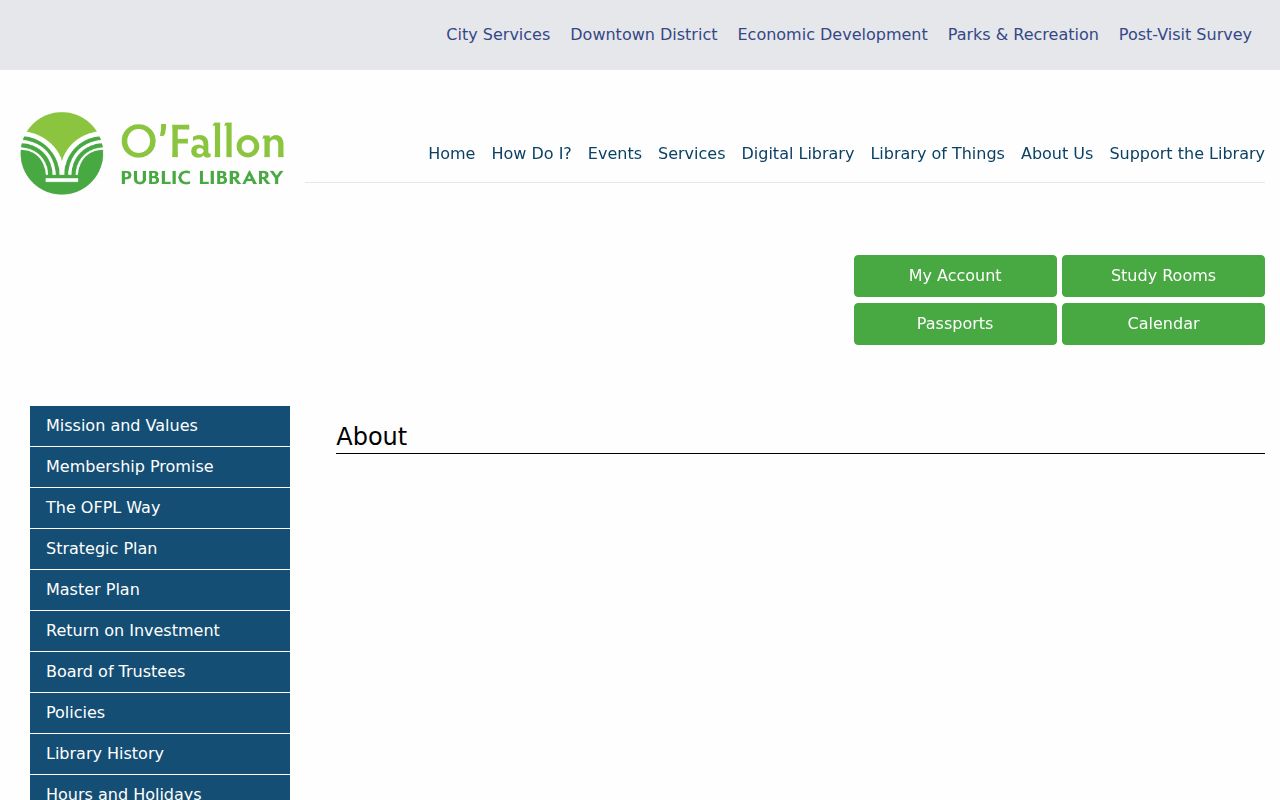
Task: Go to Downtown District page
Action: [644, 35]
